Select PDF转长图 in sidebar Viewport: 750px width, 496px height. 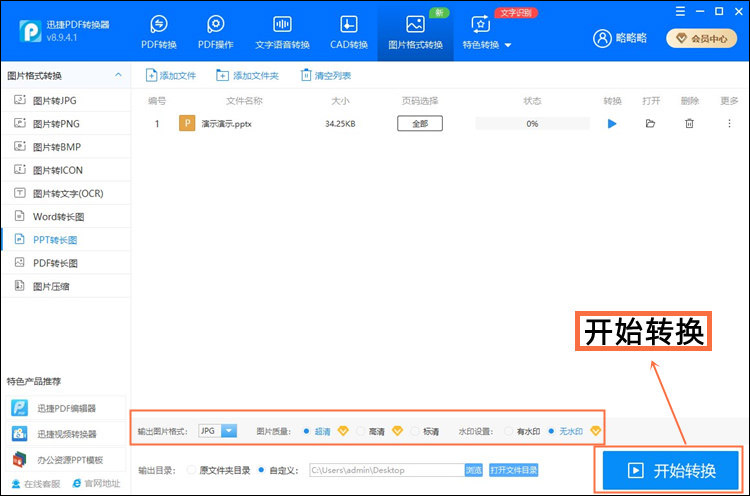[66, 263]
